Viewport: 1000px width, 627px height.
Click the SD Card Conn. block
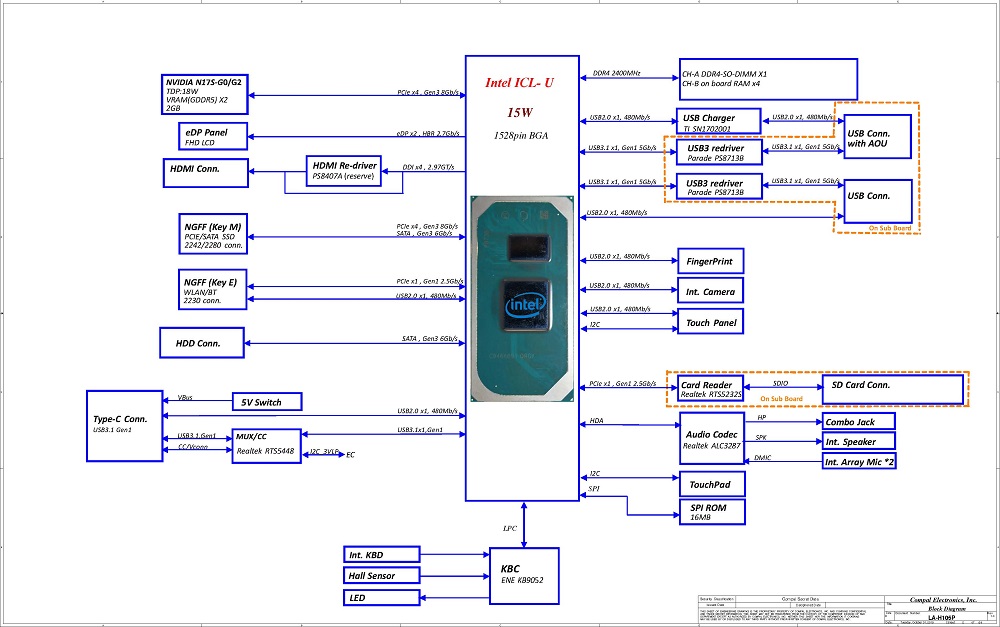coord(893,389)
